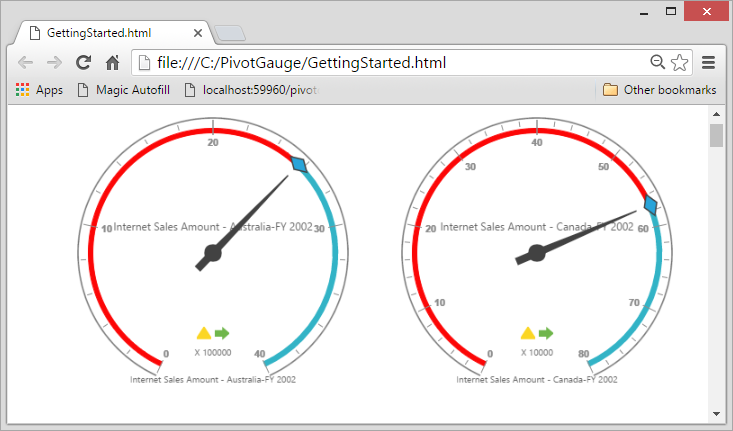
Task: Expand the Other bookmarks folder
Action: click(x=660, y=90)
